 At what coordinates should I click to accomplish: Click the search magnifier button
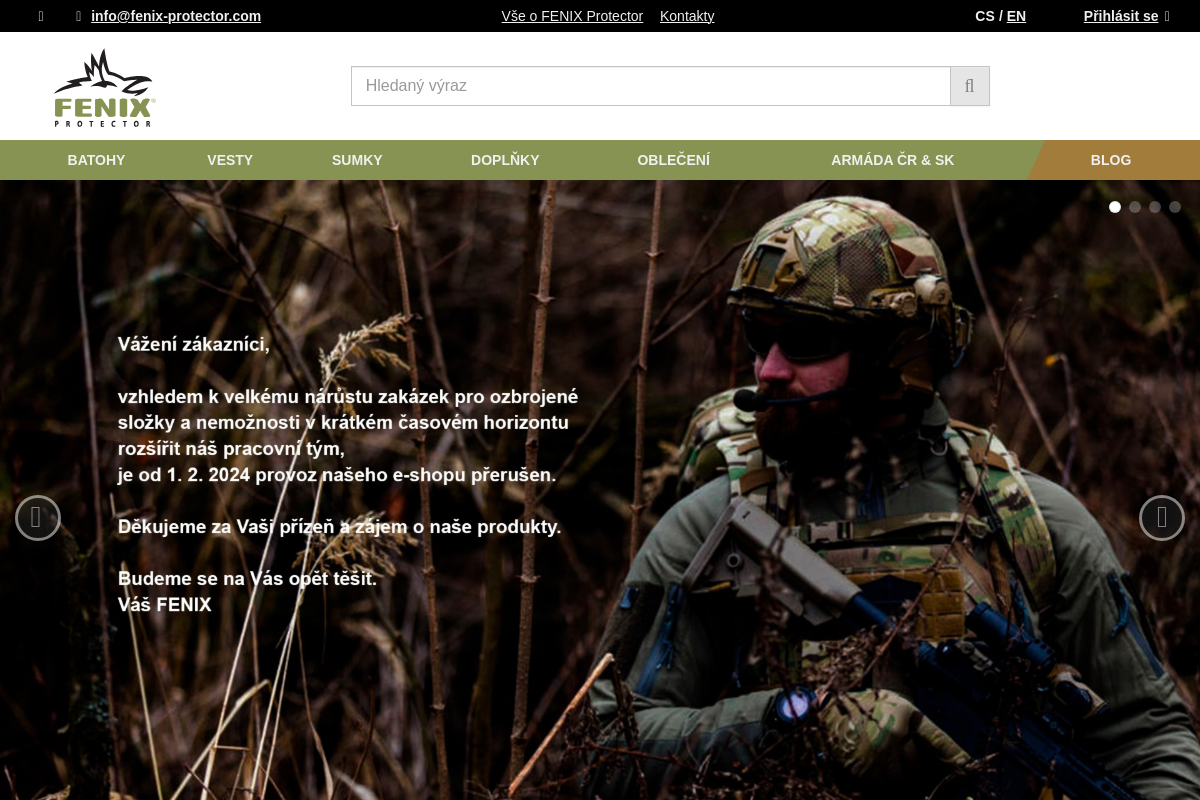(x=969, y=86)
